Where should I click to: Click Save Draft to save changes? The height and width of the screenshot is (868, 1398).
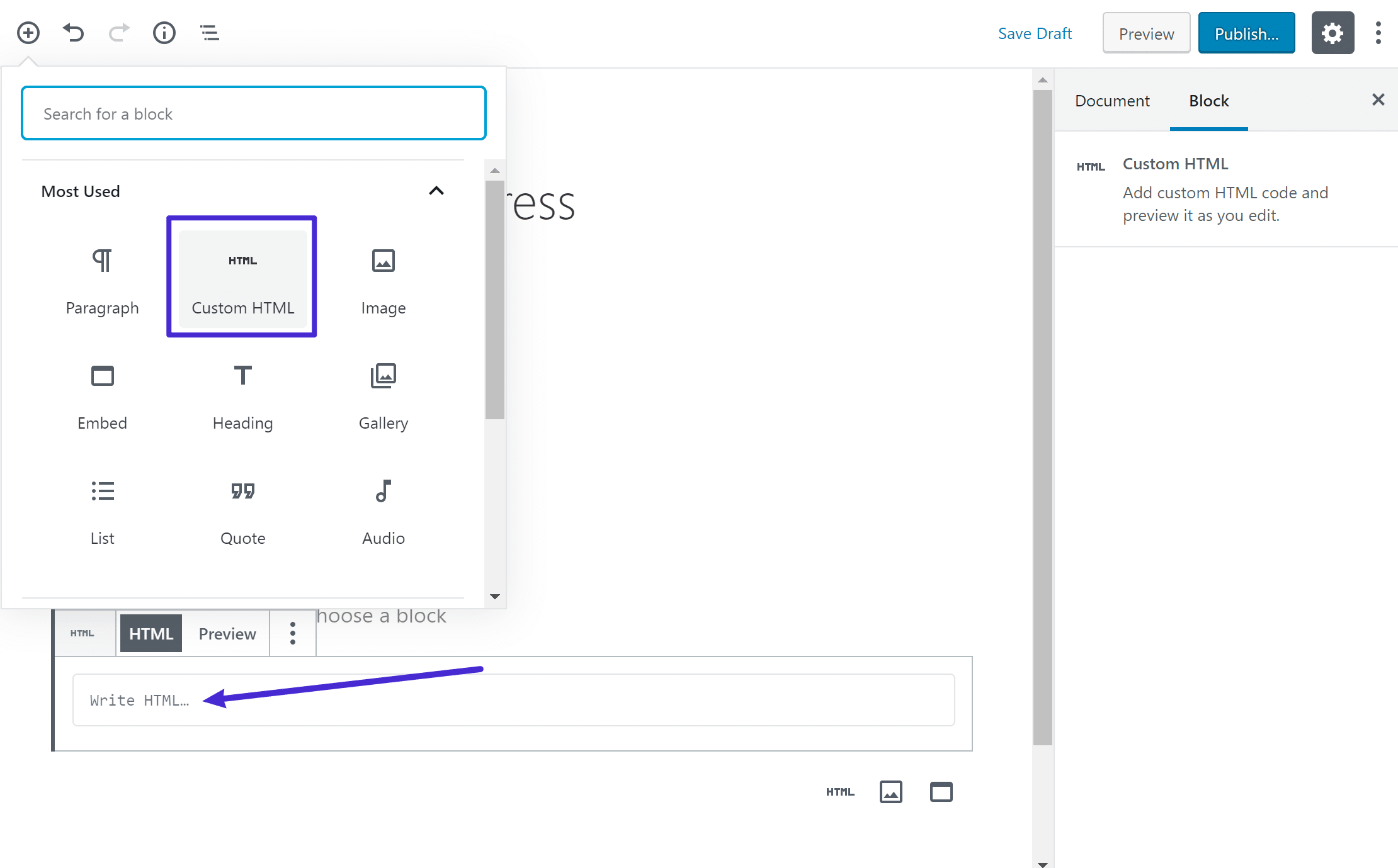(1035, 33)
